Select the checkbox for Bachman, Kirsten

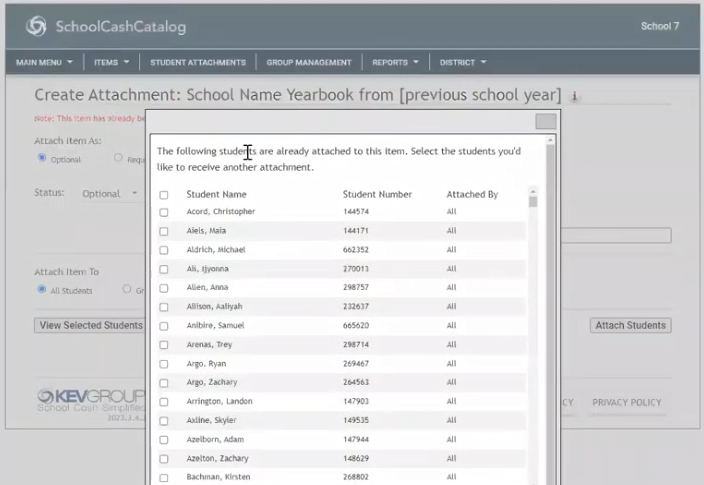click(164, 478)
